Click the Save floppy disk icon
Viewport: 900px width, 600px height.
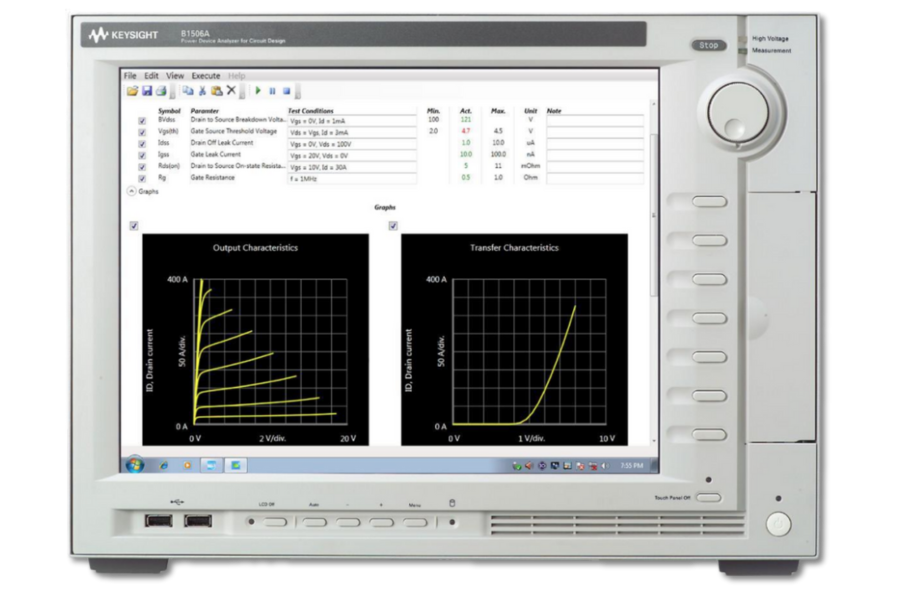click(147, 91)
